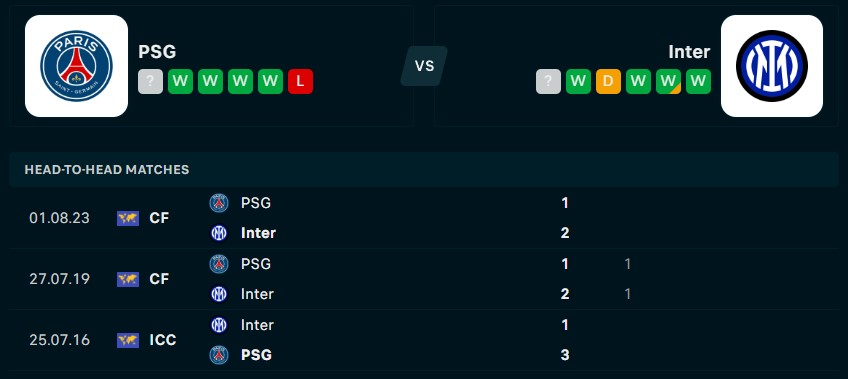Click PSG's grey question mark upcoming badge

tap(150, 82)
